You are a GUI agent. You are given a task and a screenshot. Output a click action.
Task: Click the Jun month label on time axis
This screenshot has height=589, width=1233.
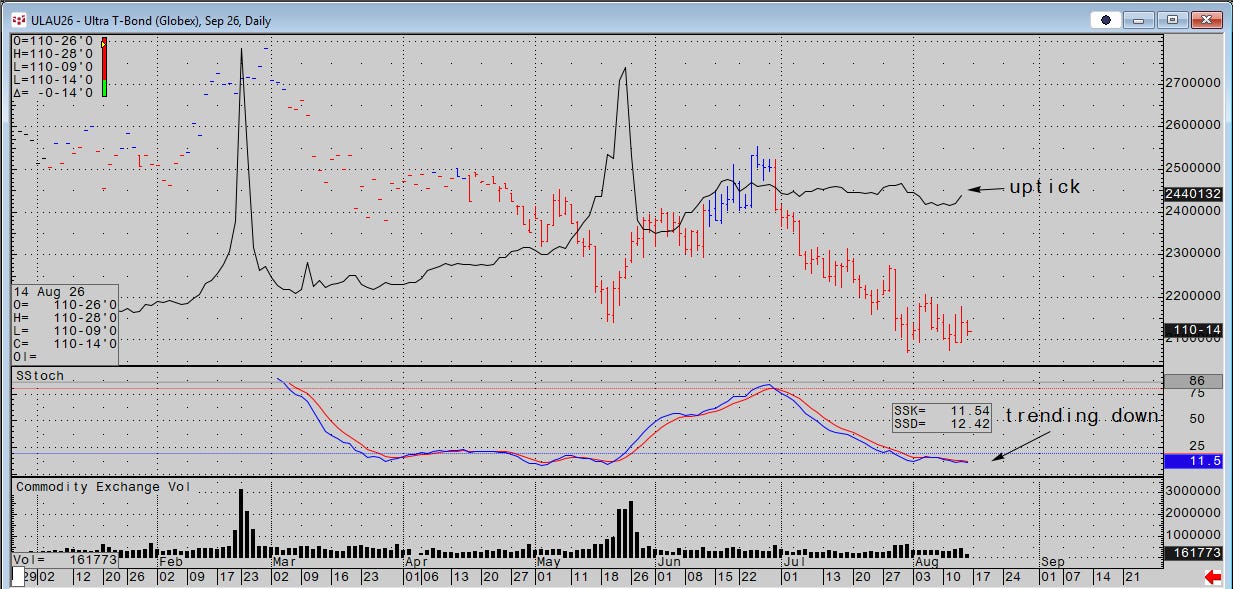(669, 561)
